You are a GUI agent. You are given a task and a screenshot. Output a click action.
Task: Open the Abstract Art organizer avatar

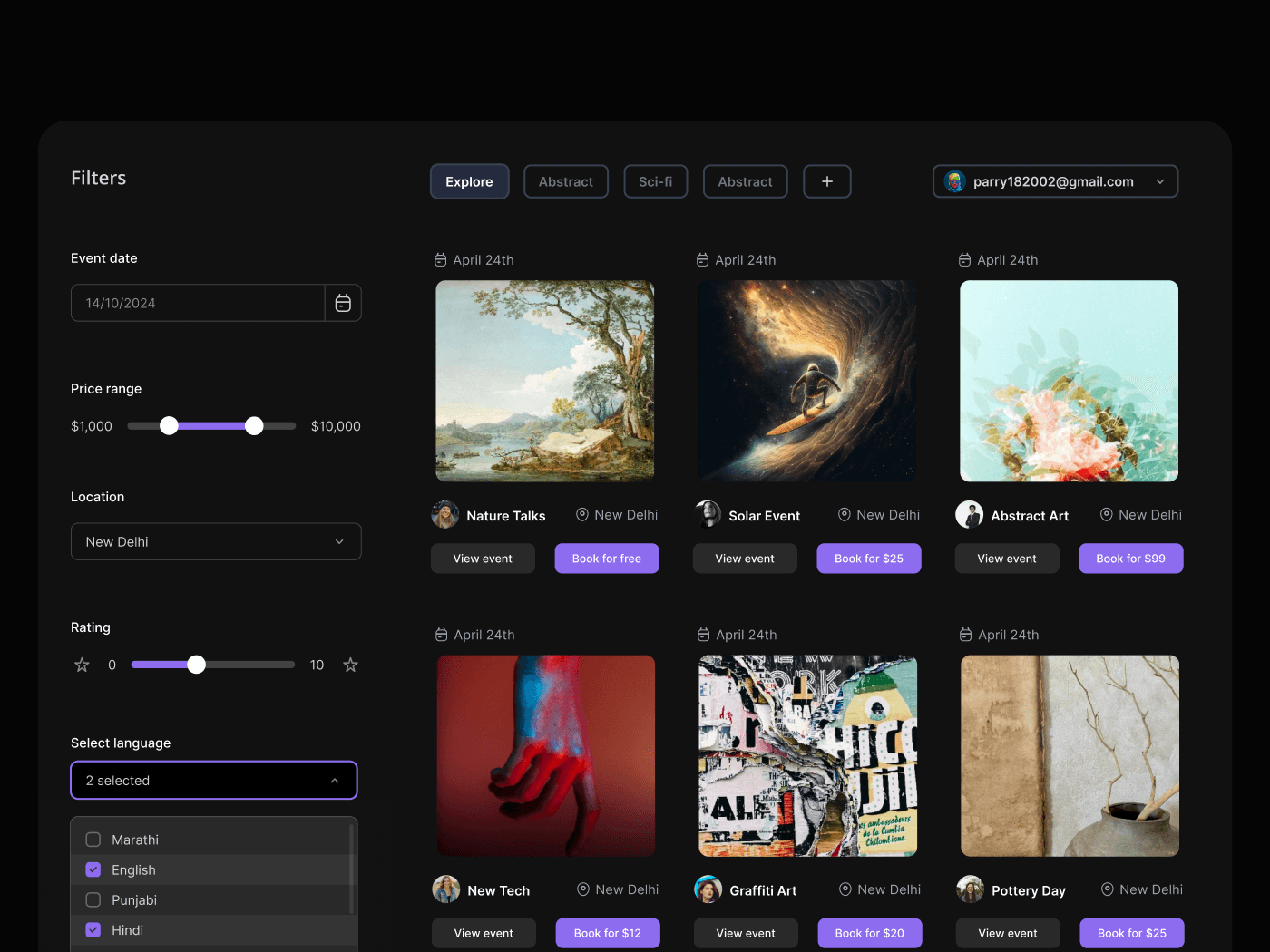point(970,515)
